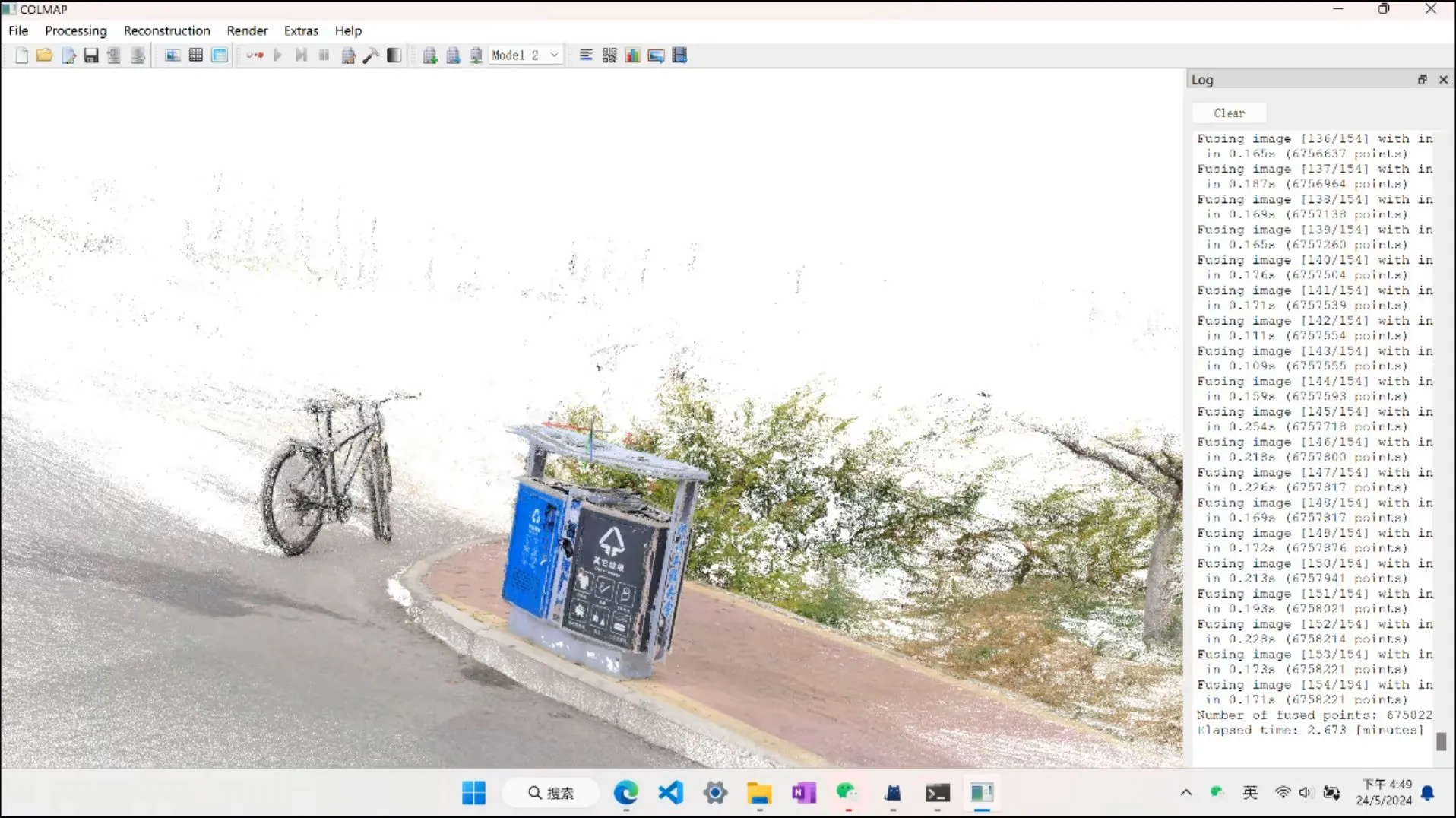This screenshot has width=1456, height=818.
Task: Float the Log panel
Action: (x=1422, y=80)
